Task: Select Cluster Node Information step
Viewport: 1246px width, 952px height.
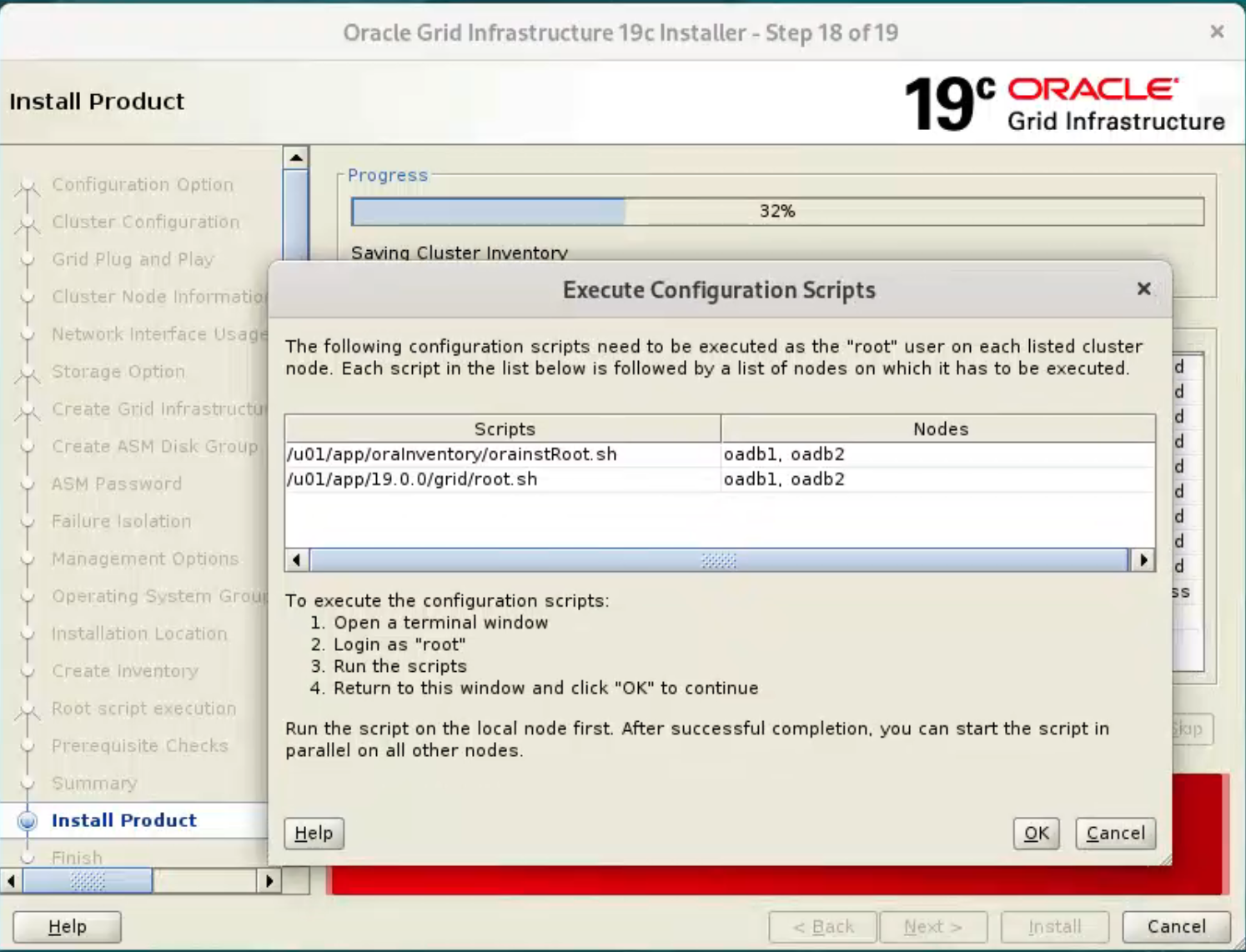Action: 159,297
